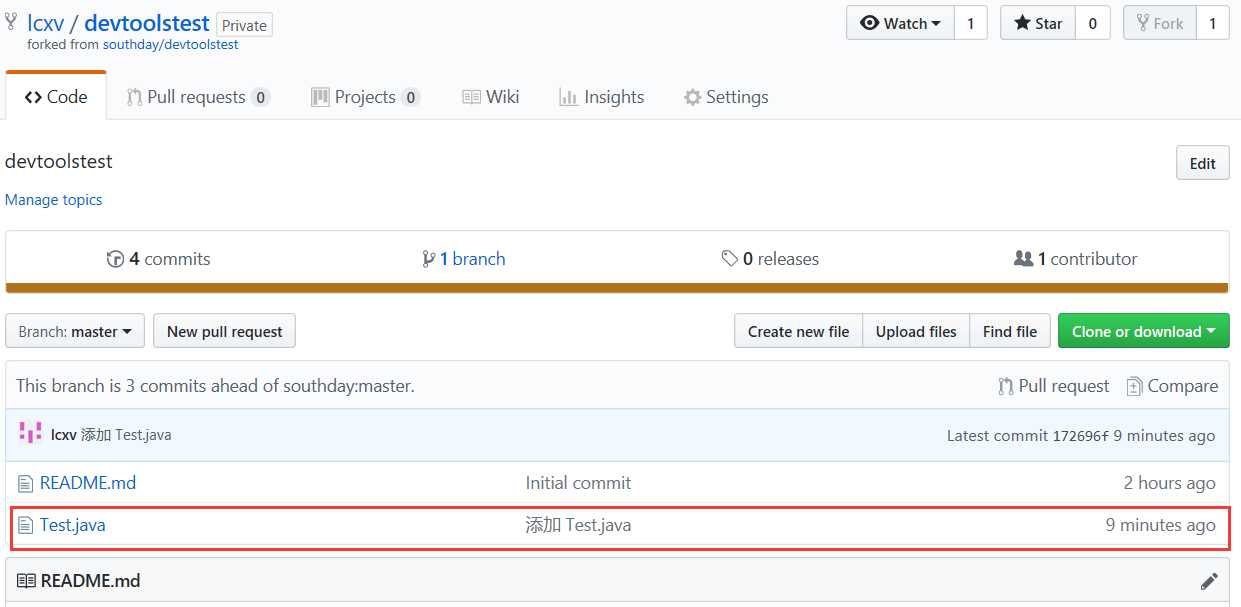This screenshot has height=607, width=1241.
Task: Open commit hash 172696f
Action: tap(1081, 436)
